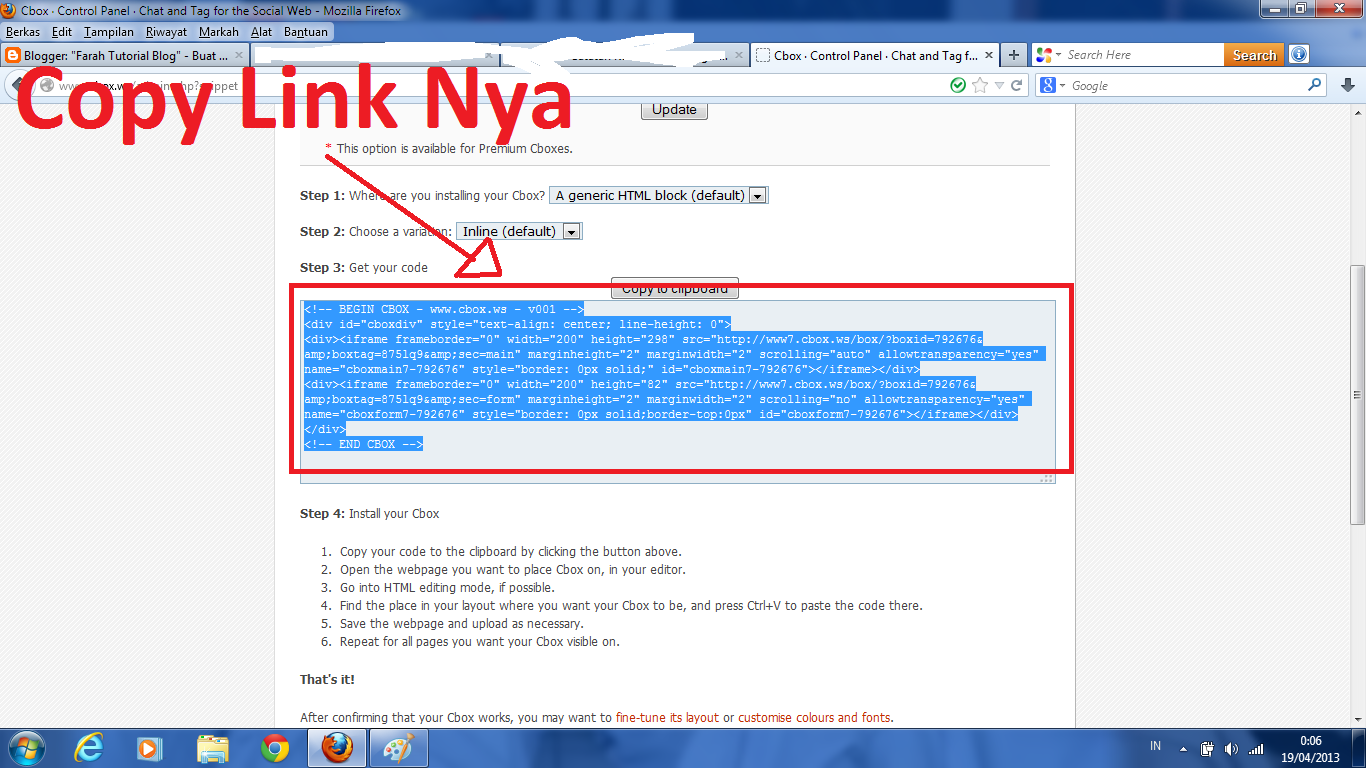The height and width of the screenshot is (768, 1366).
Task: Click the Firefox icon in the title bar
Action: (9, 10)
